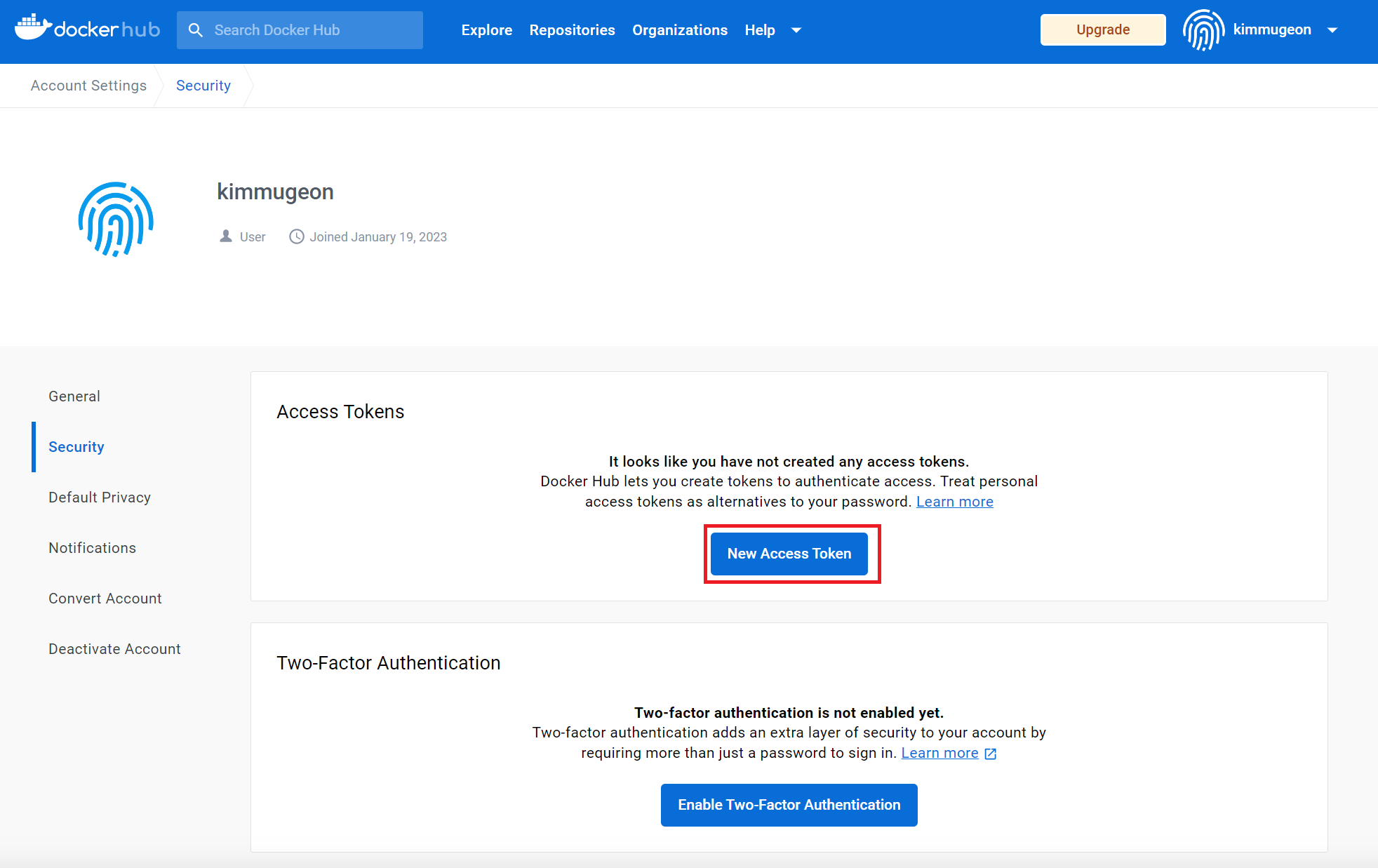Select the General settings tab

[x=74, y=396]
